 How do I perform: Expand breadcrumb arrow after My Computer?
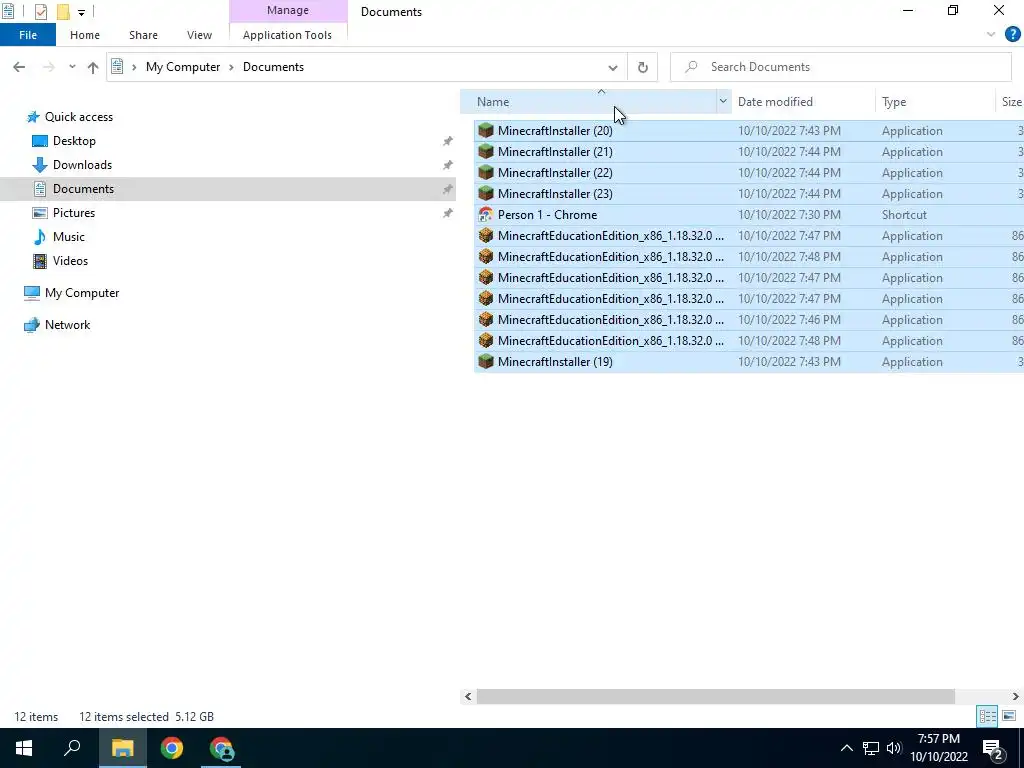(x=231, y=67)
